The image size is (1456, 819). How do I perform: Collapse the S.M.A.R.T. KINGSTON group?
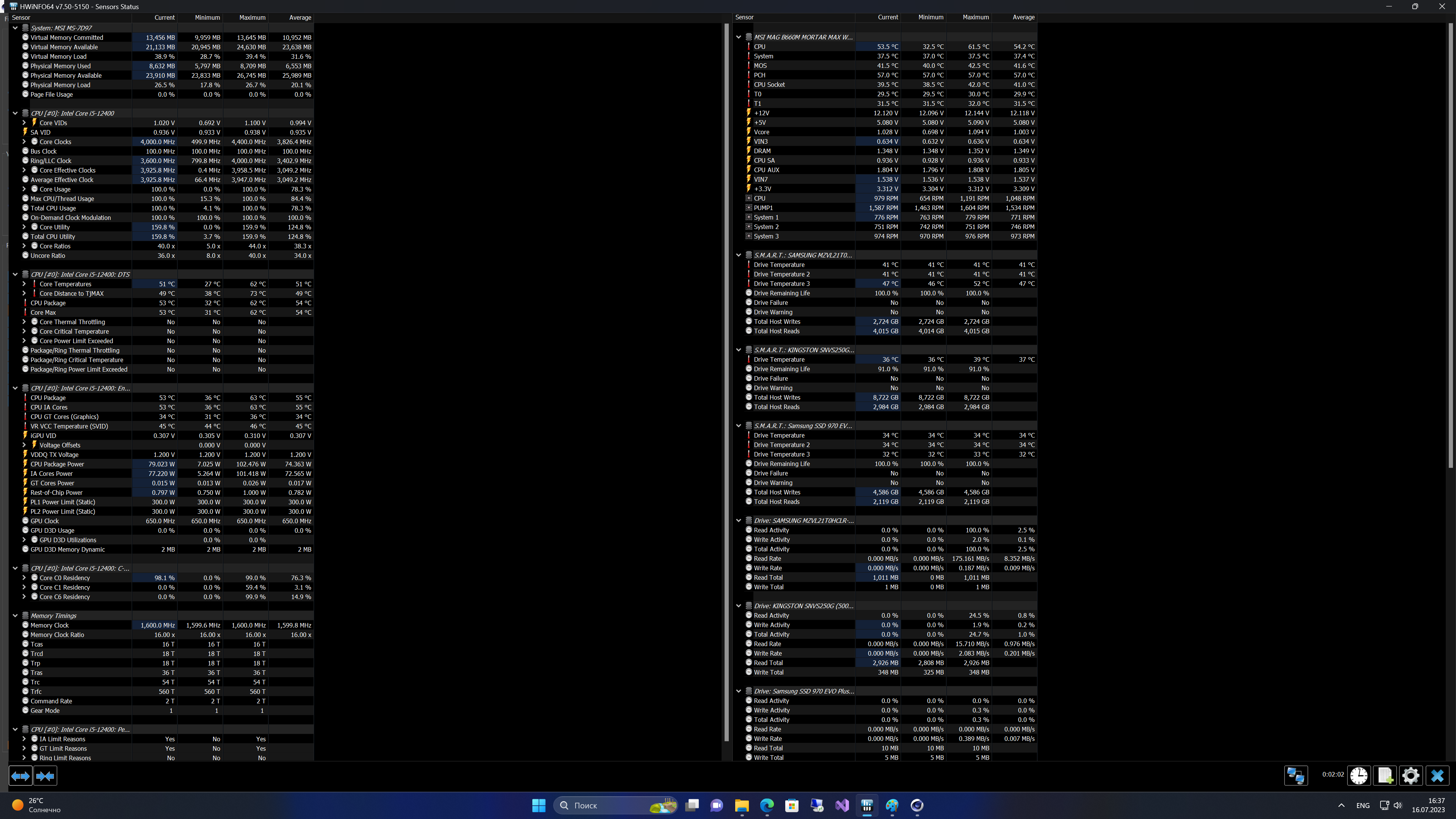[738, 350]
